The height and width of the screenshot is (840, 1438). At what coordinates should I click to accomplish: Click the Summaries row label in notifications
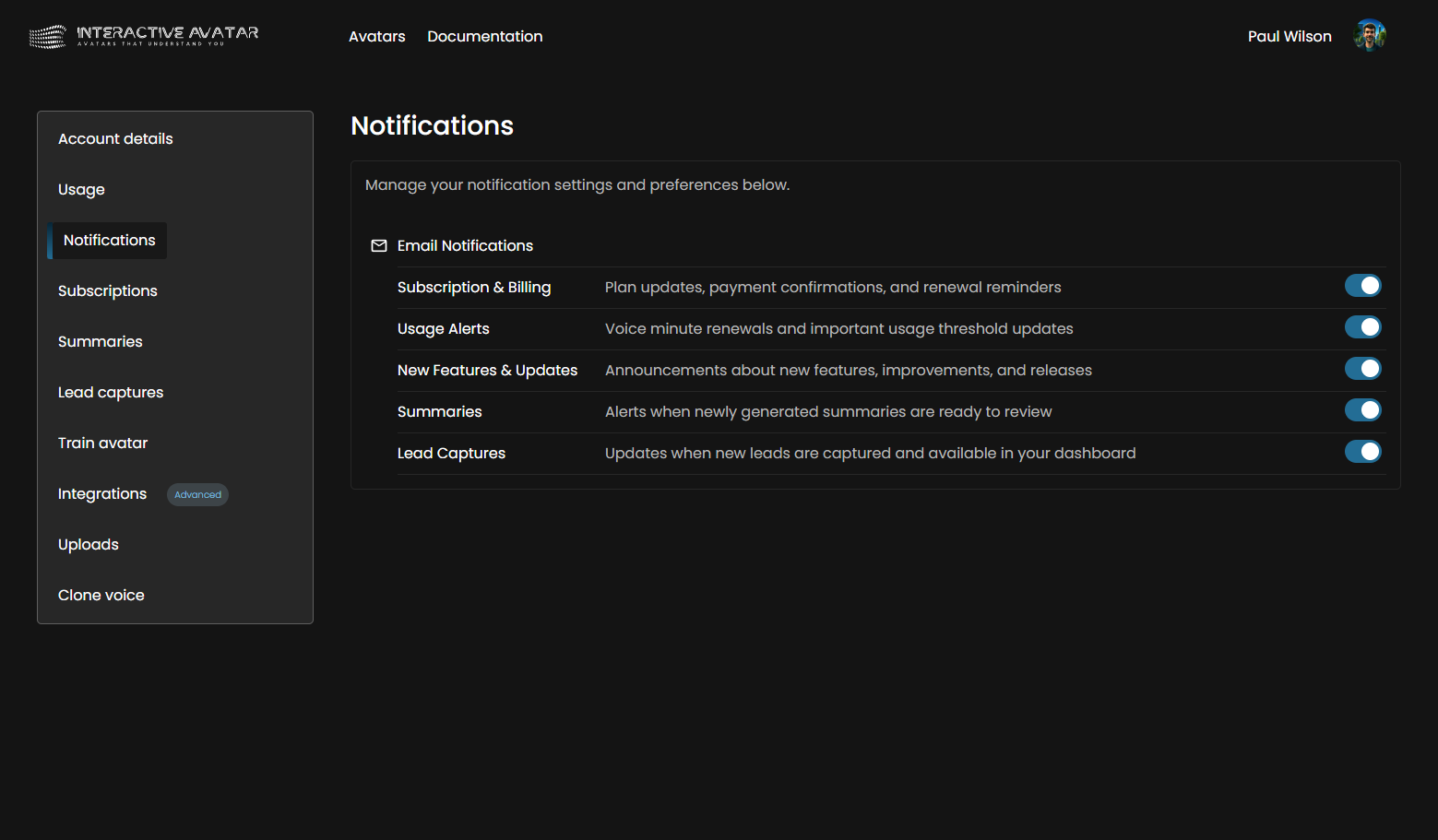(440, 411)
